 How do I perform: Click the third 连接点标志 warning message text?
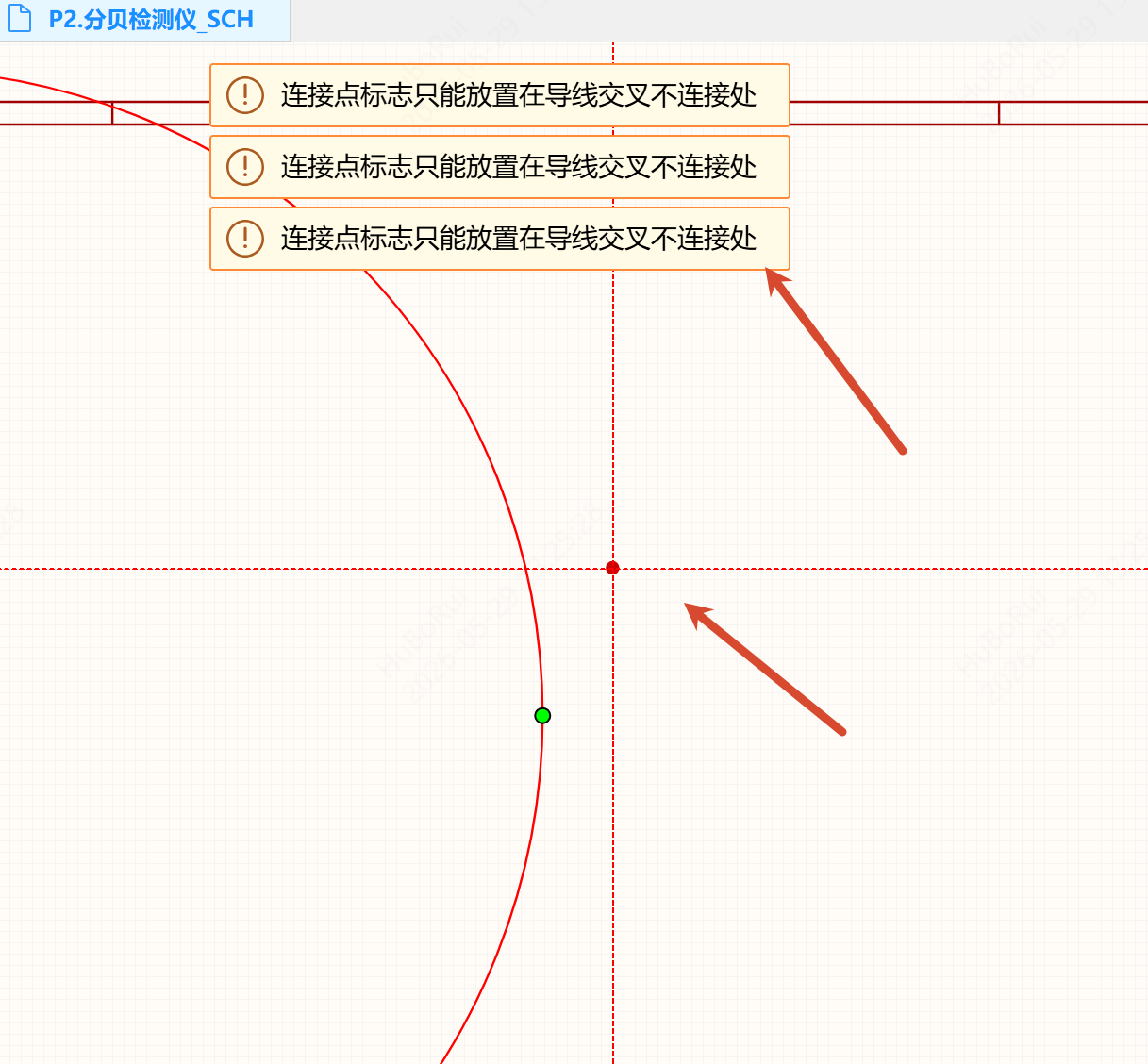pos(519,239)
